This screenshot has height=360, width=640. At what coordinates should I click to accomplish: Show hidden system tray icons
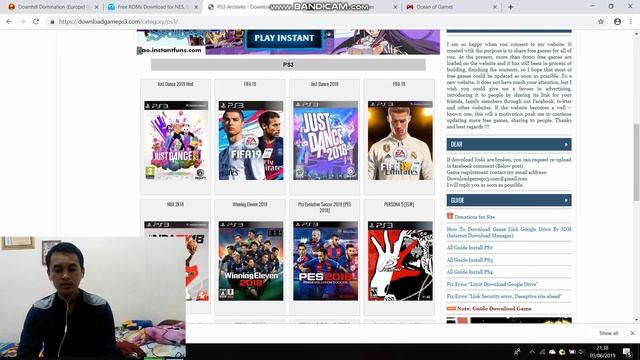[x=532, y=352]
